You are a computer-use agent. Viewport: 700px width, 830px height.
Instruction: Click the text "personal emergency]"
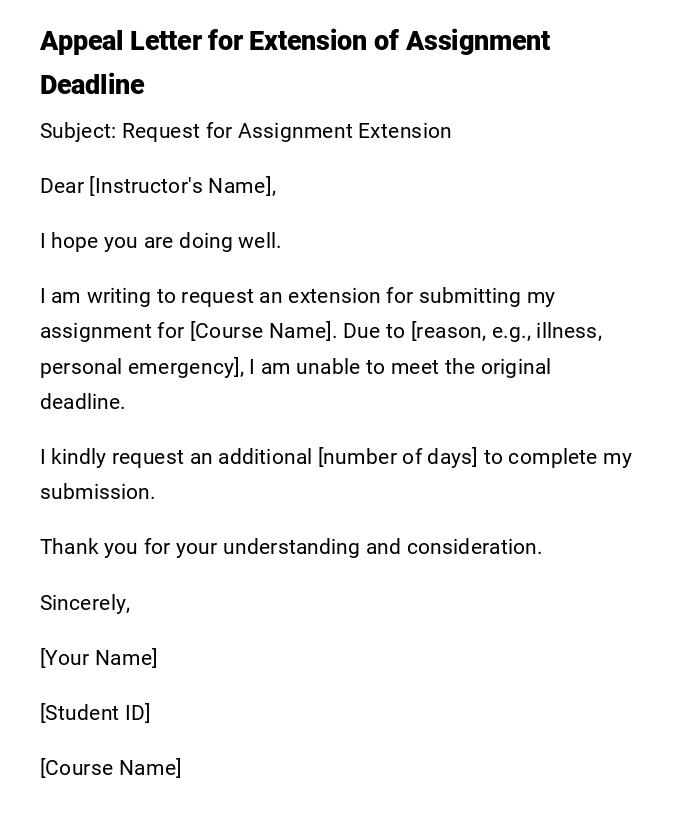click(141, 367)
